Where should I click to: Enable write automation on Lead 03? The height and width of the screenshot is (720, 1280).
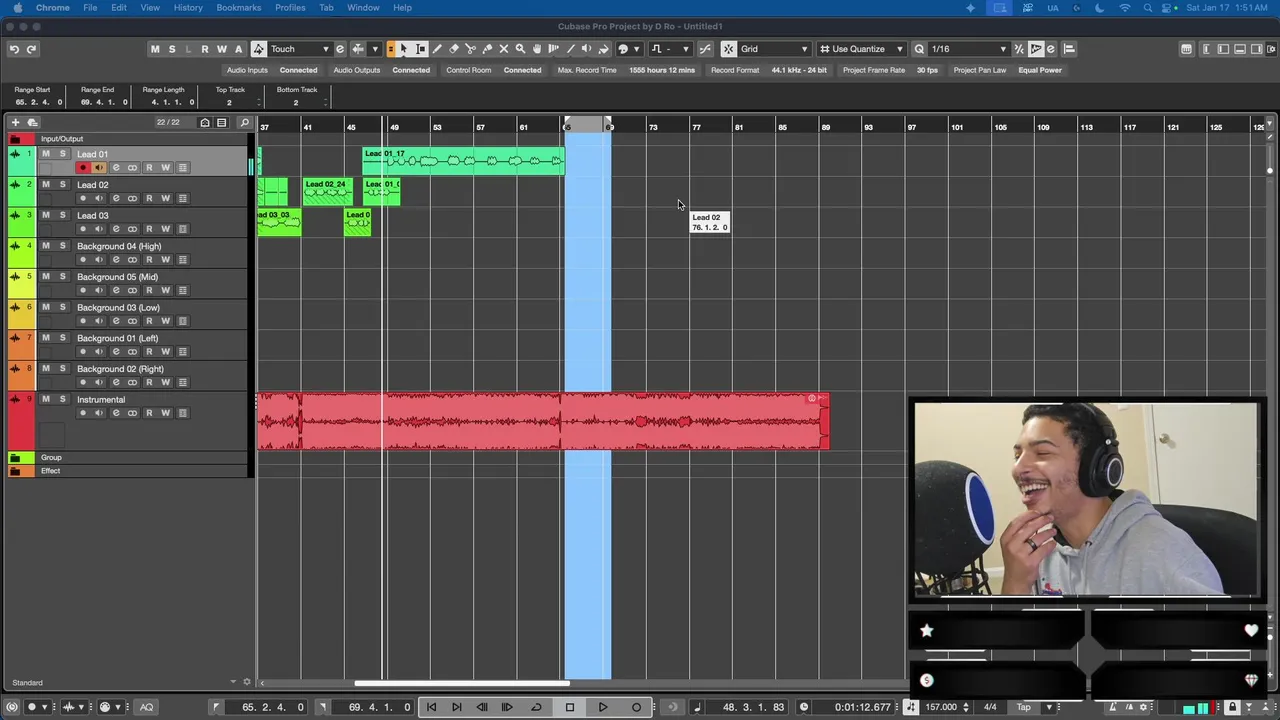pos(166,229)
